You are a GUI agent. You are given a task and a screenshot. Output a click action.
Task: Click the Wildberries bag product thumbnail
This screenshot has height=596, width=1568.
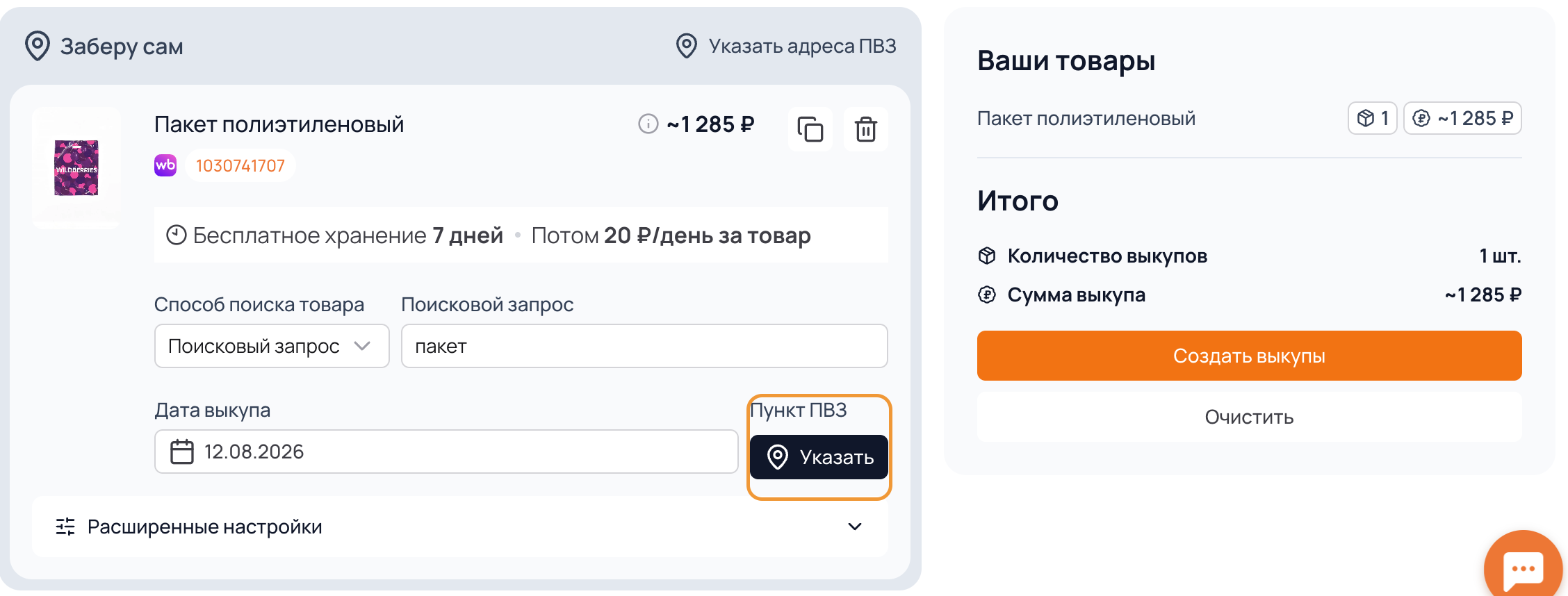(76, 167)
